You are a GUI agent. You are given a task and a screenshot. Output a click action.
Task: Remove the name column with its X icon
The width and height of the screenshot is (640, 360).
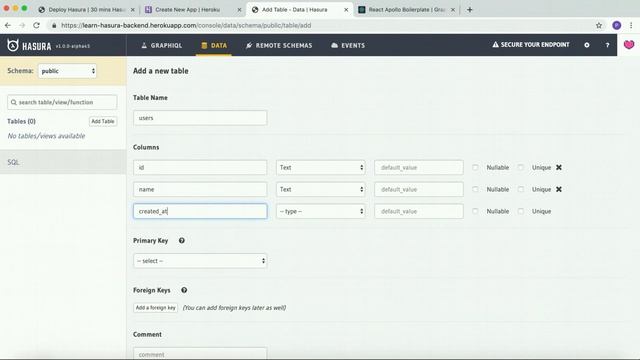pos(559,189)
